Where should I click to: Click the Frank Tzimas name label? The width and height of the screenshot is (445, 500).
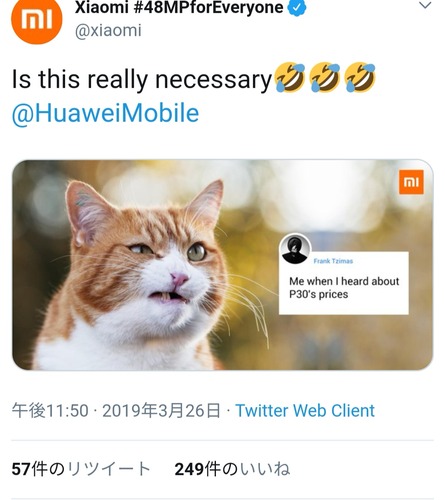(333, 261)
